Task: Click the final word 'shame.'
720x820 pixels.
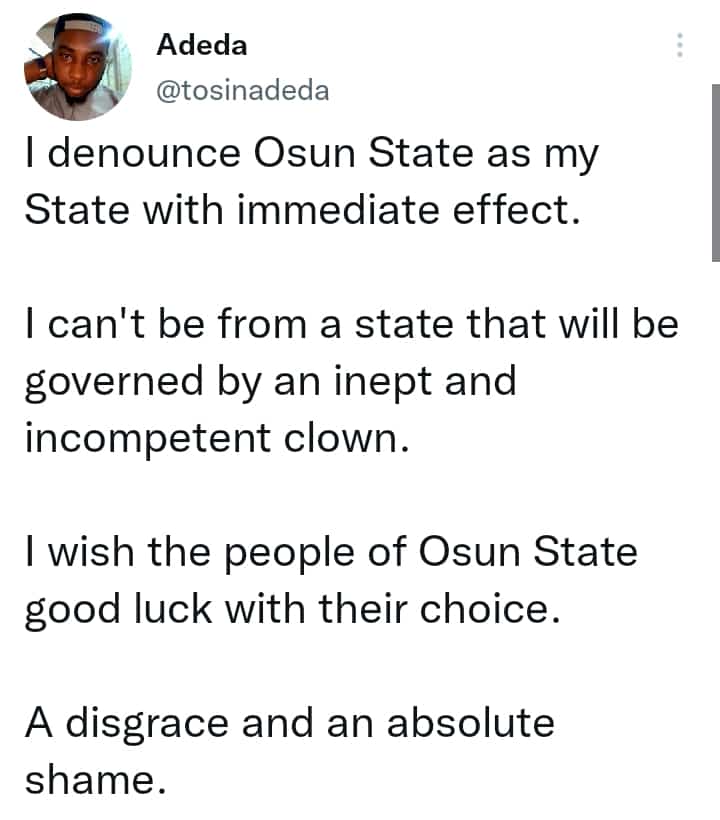Action: [x=96, y=780]
